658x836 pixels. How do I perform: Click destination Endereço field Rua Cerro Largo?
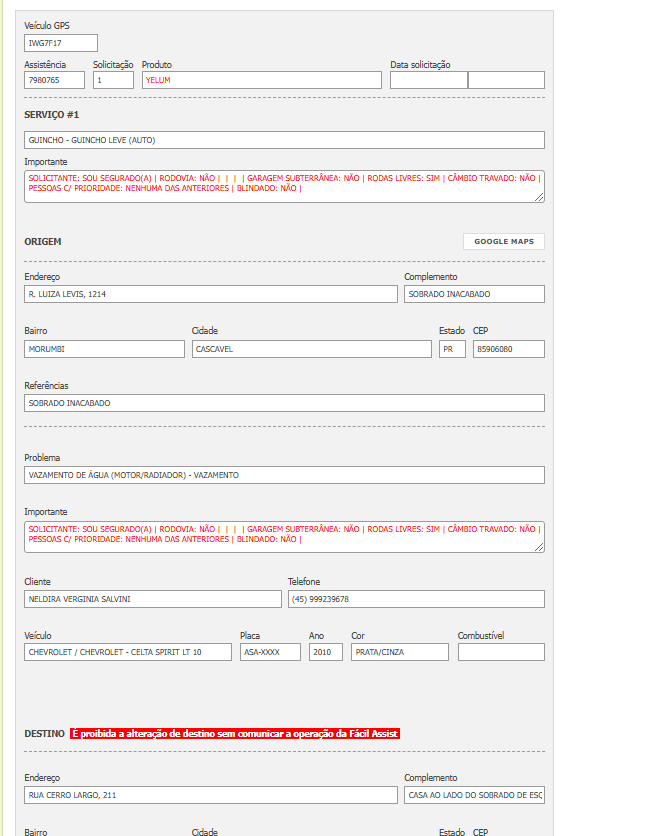(x=211, y=795)
